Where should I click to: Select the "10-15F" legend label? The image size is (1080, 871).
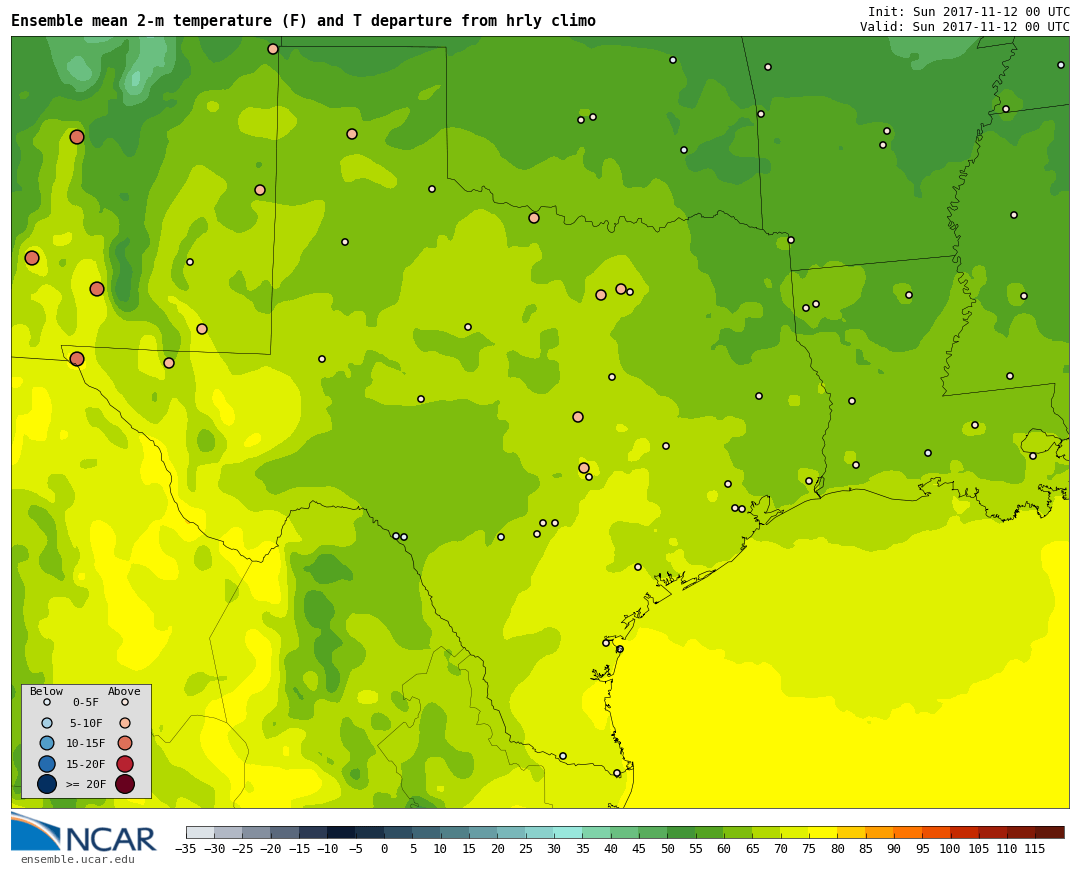click(x=86, y=743)
